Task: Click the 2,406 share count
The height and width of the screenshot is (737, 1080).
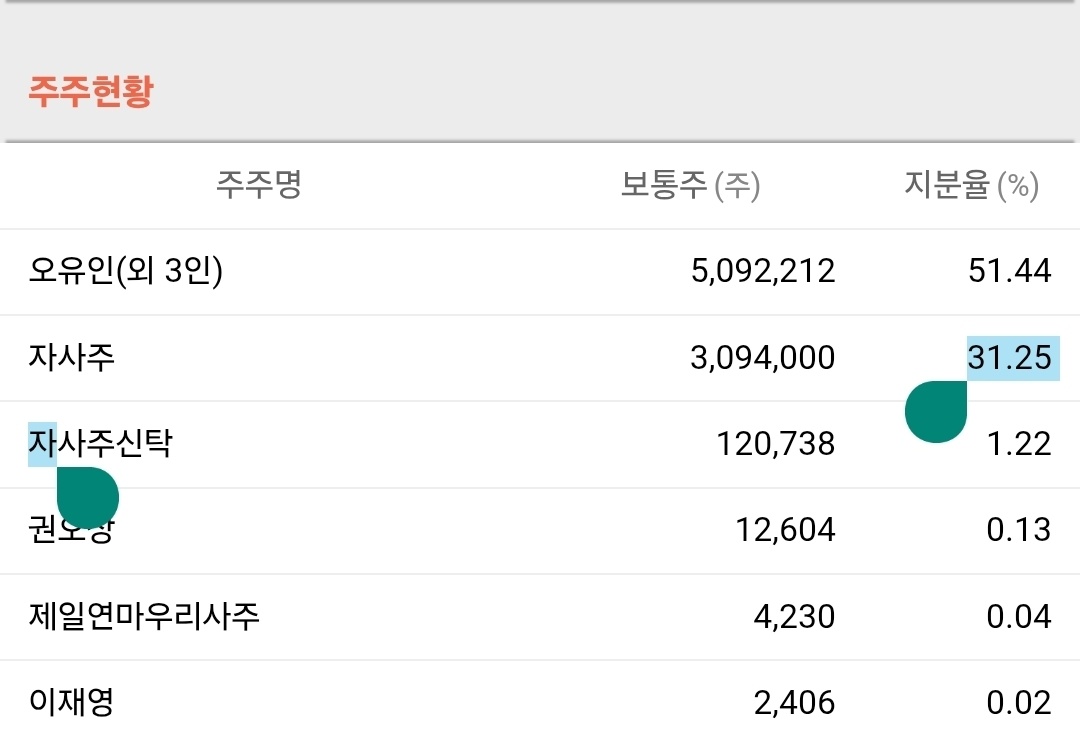Action: [794, 703]
